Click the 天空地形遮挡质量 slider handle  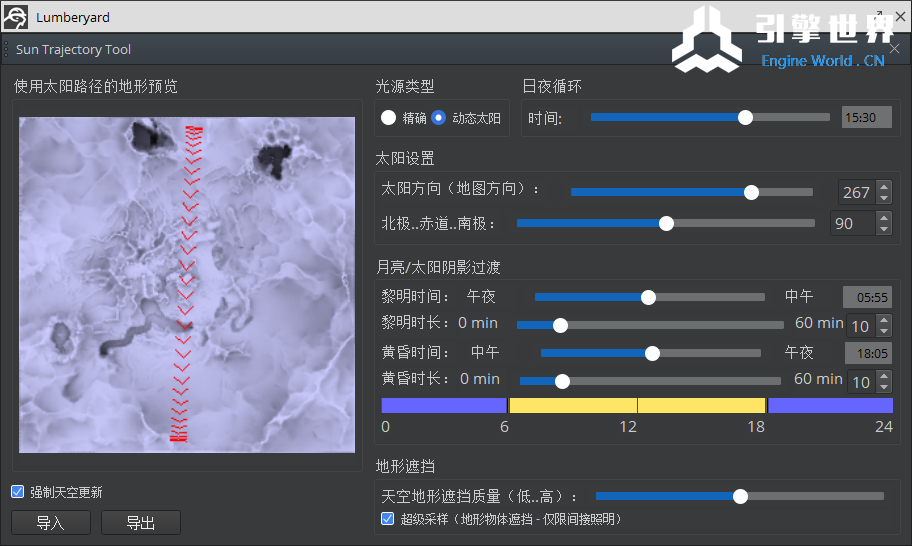tap(740, 496)
